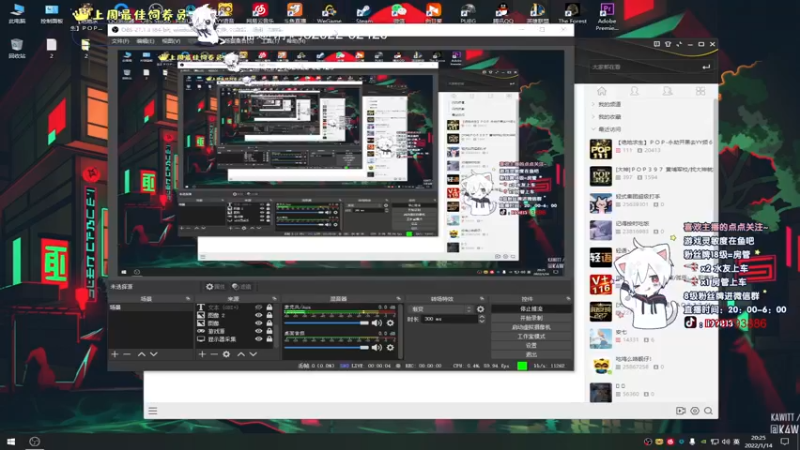Click the second mixer channel volume slider
800x450 pixels.
click(327, 347)
